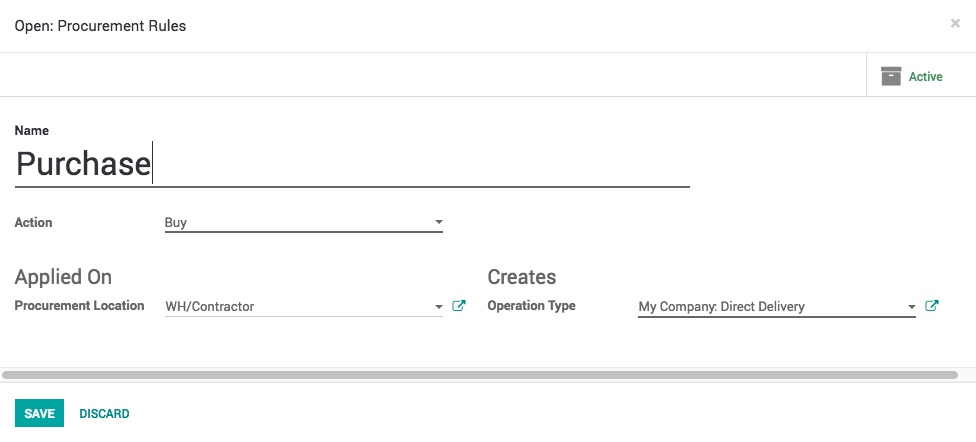Click the Action field label
The image size is (976, 442).
(33, 222)
